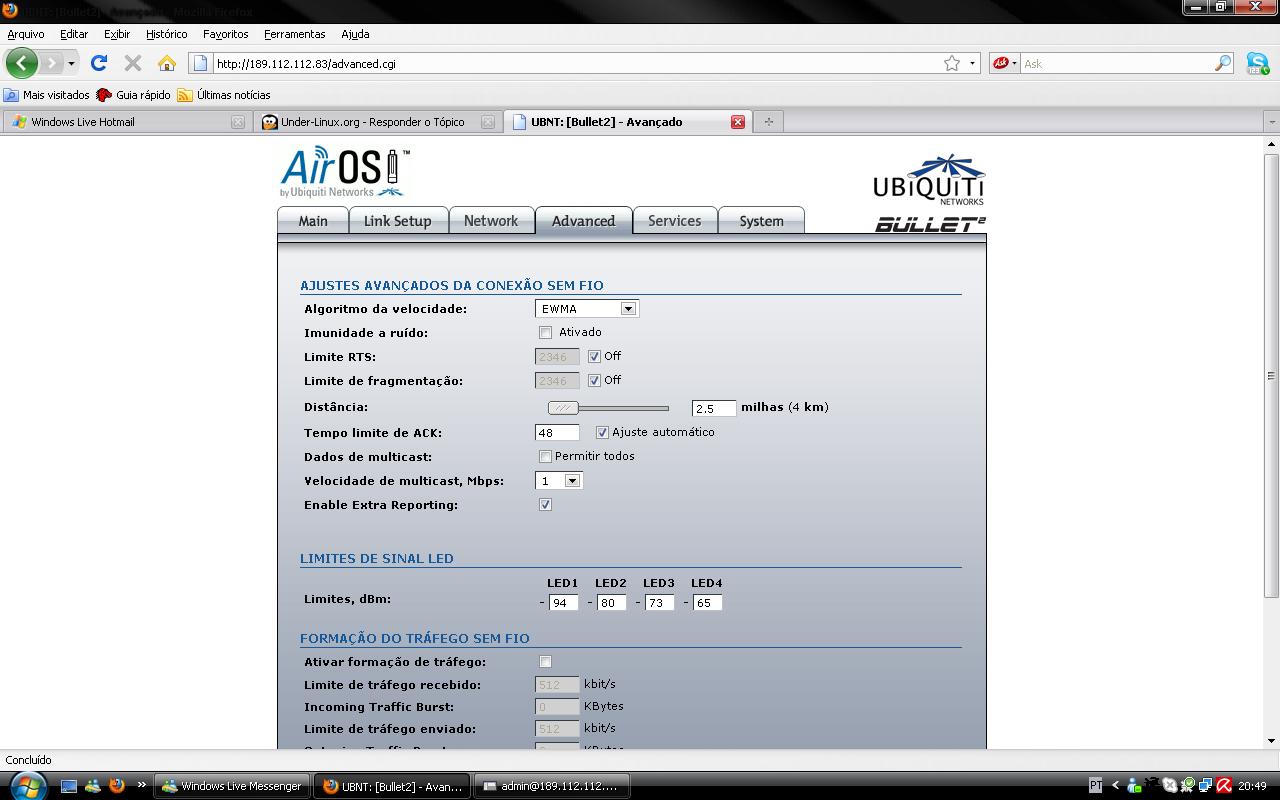Click the search magnifier icon

point(1223,63)
